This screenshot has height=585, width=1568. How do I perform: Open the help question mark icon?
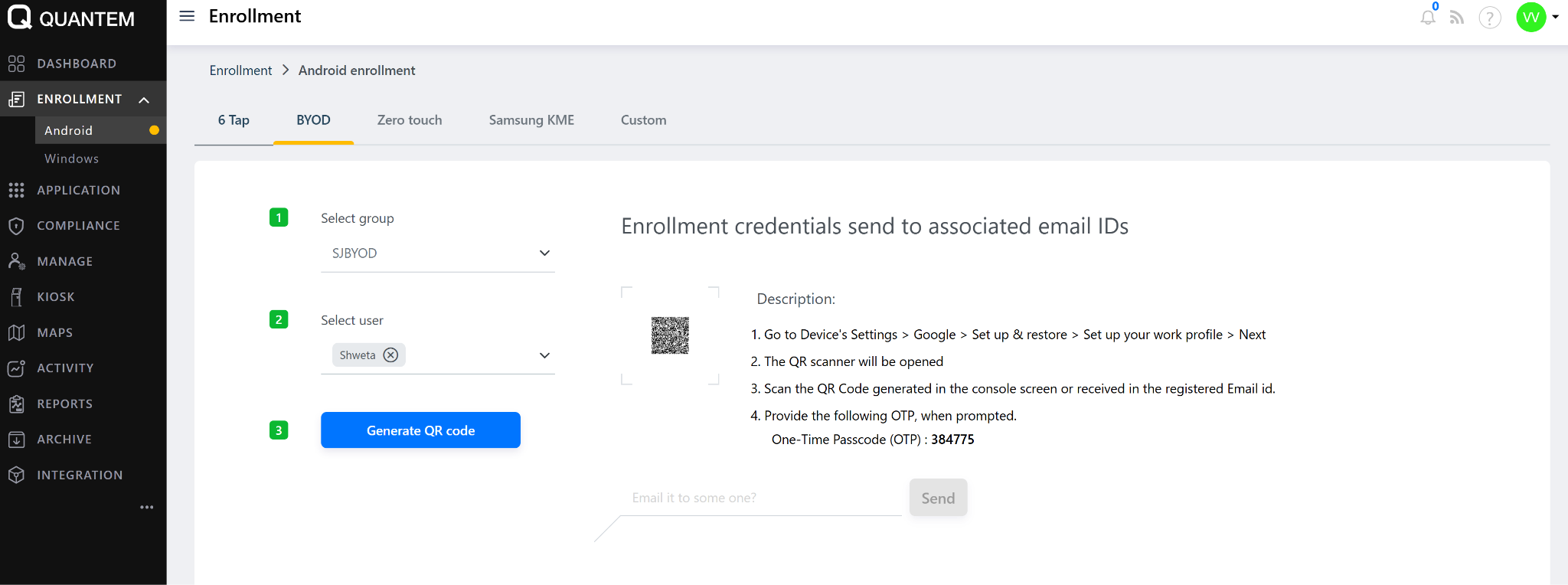[1489, 18]
